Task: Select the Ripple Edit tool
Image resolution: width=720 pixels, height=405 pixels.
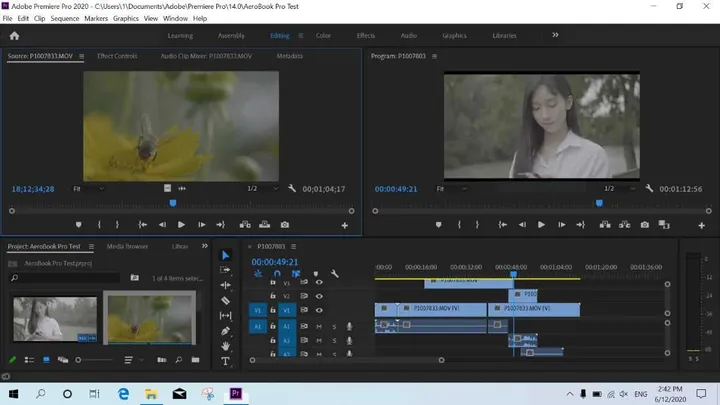Action: [x=225, y=285]
